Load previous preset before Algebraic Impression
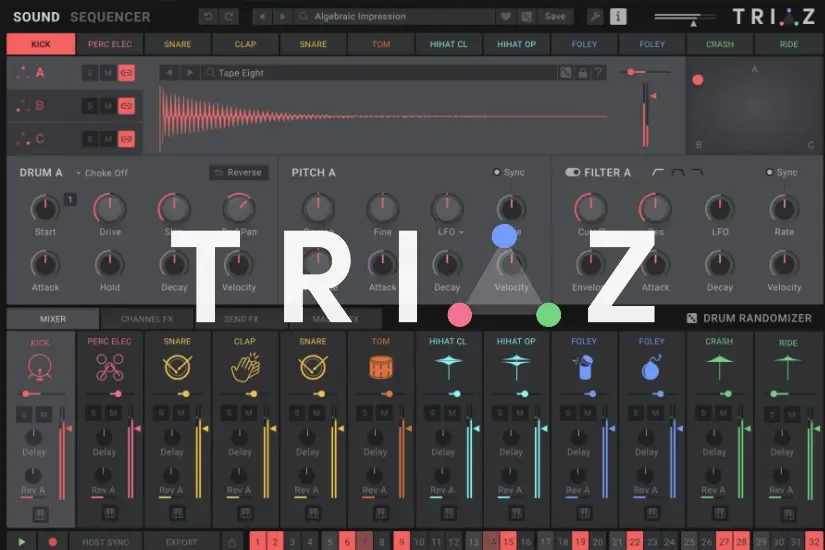 261,16
